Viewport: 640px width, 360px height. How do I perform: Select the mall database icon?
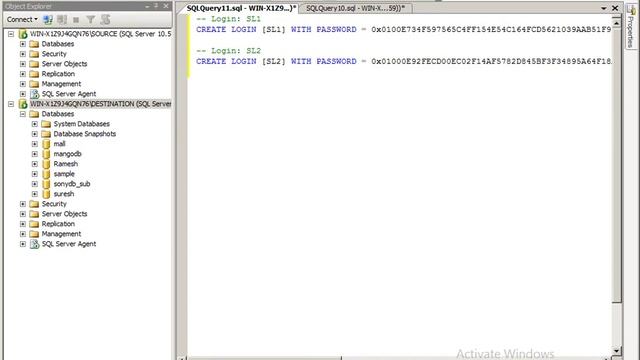pyautogui.click(x=47, y=144)
